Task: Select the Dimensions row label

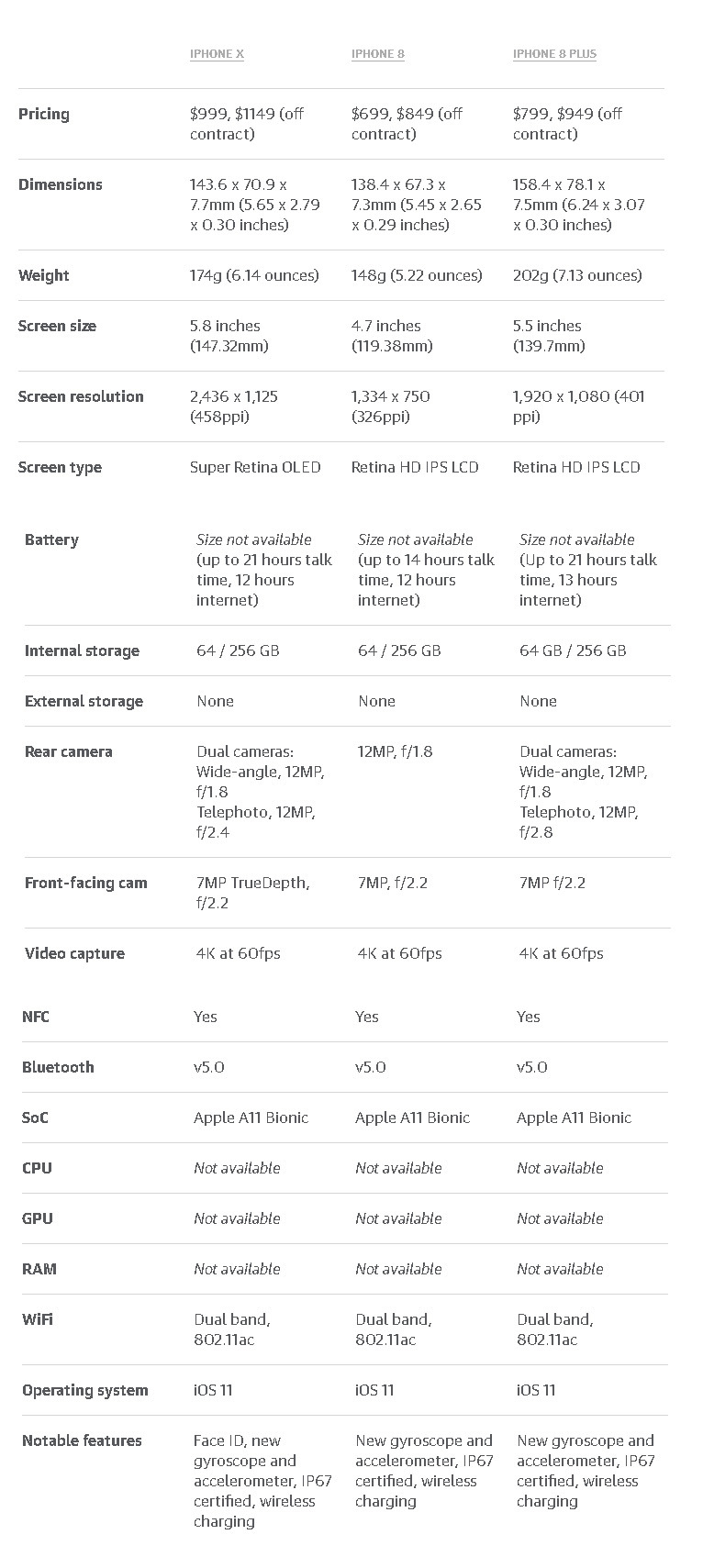Action: 61,184
